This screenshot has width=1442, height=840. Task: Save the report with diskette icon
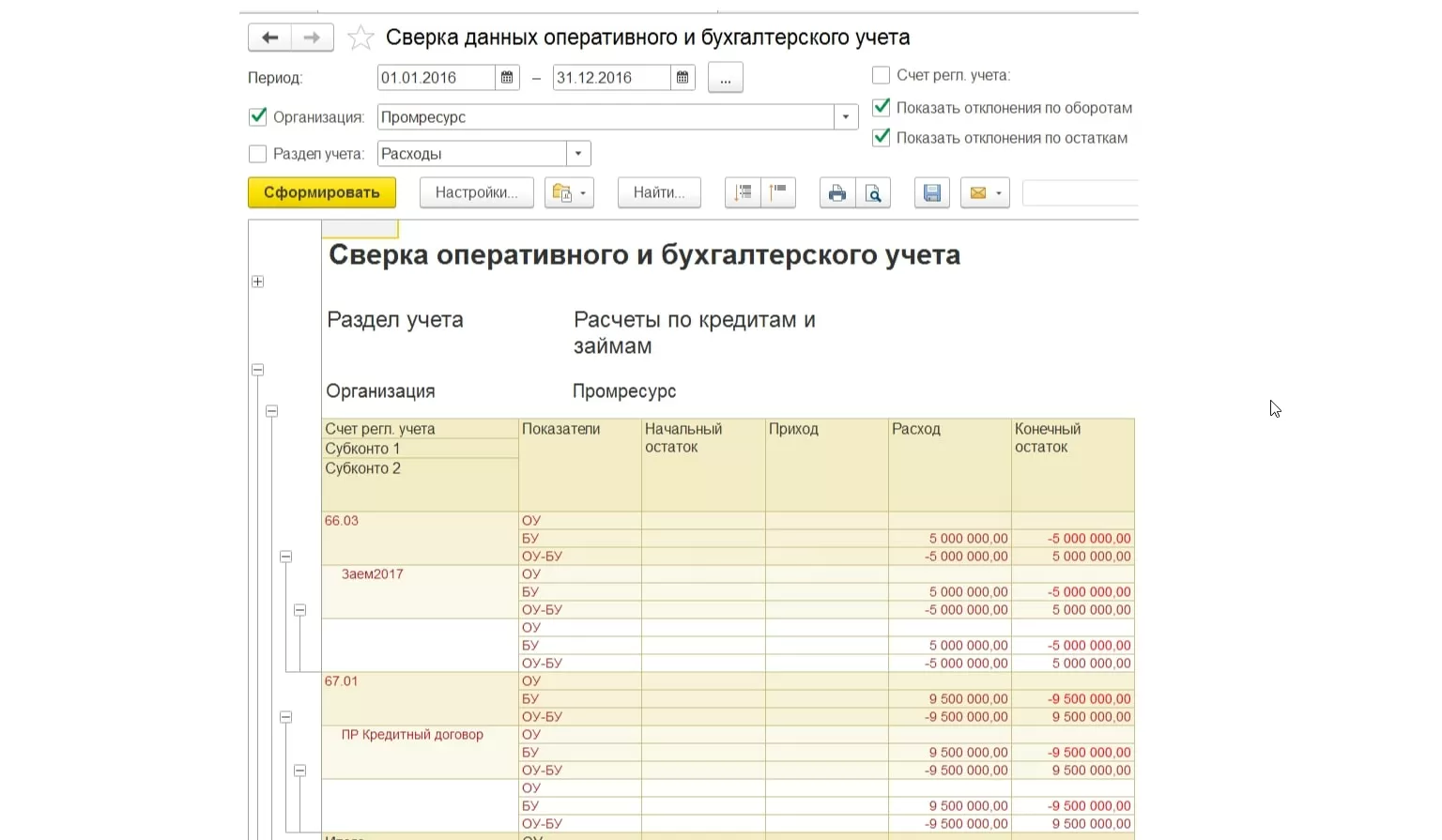click(x=932, y=192)
